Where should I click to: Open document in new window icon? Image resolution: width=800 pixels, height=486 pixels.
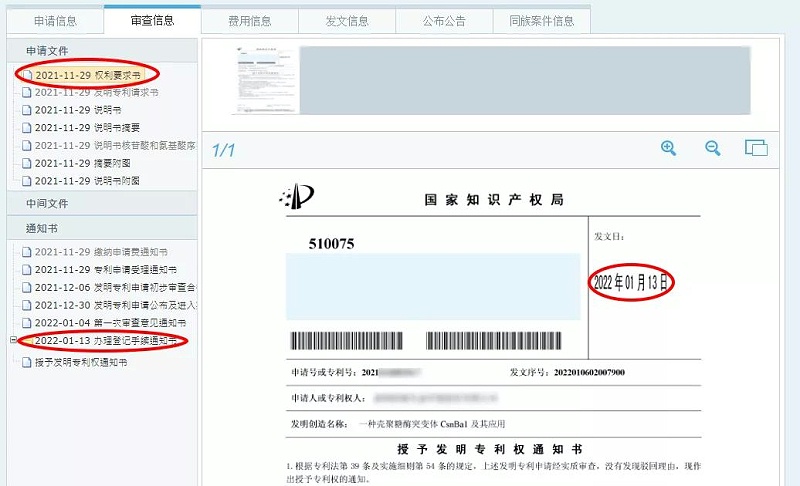click(x=756, y=148)
